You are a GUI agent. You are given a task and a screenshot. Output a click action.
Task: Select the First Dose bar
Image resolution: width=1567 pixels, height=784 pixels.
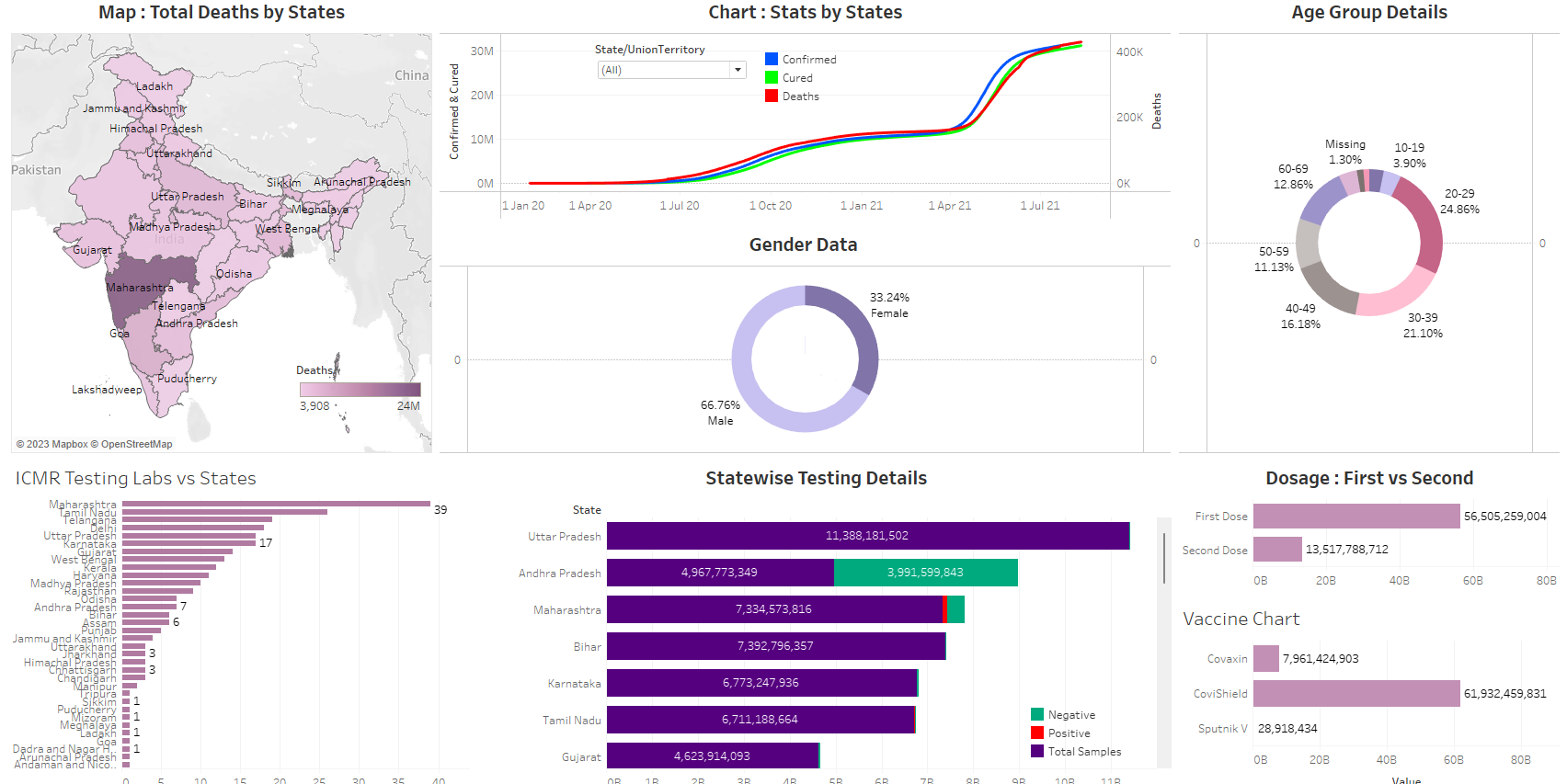1355,517
